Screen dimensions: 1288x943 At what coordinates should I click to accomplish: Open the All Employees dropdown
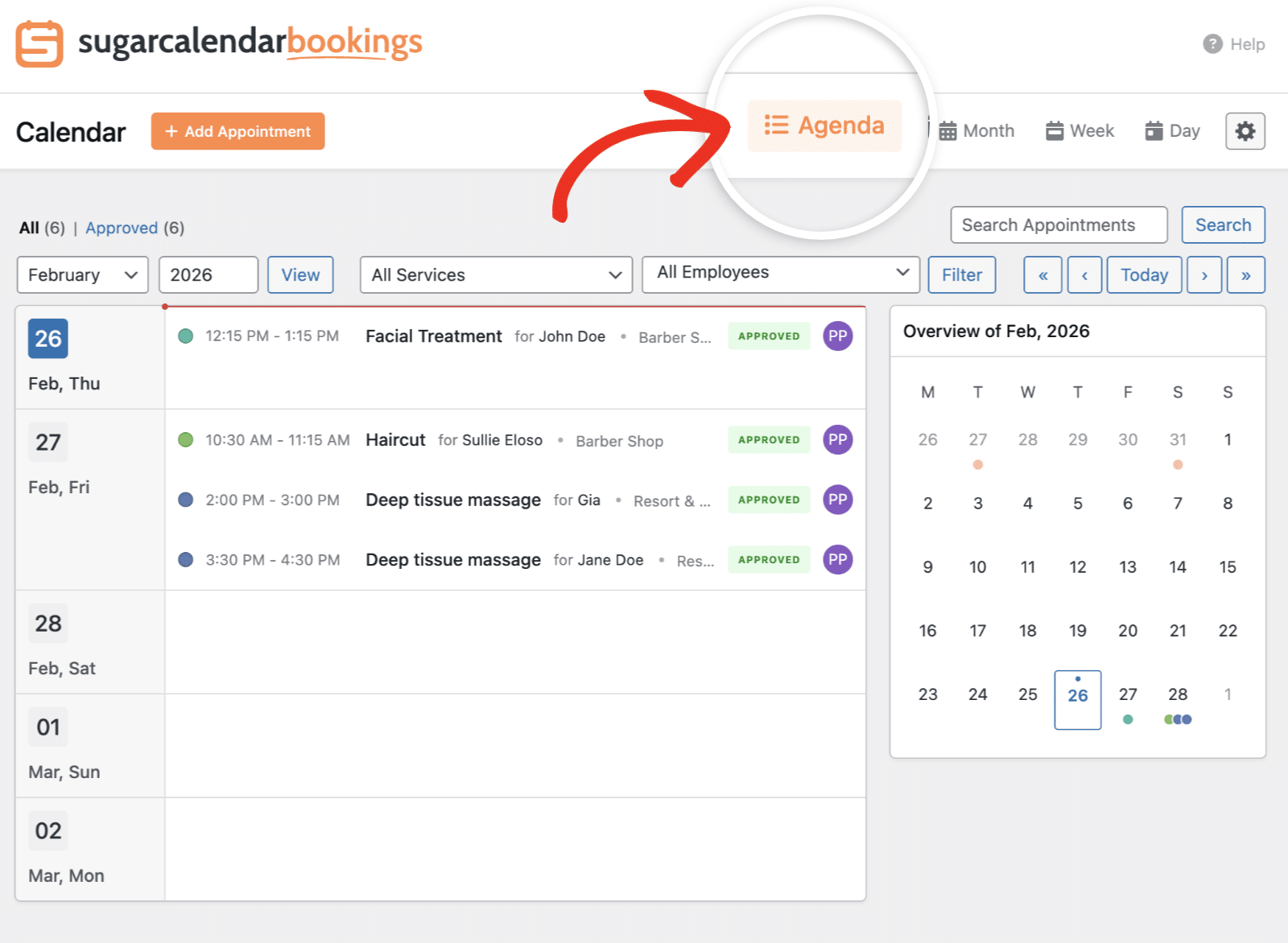780,274
